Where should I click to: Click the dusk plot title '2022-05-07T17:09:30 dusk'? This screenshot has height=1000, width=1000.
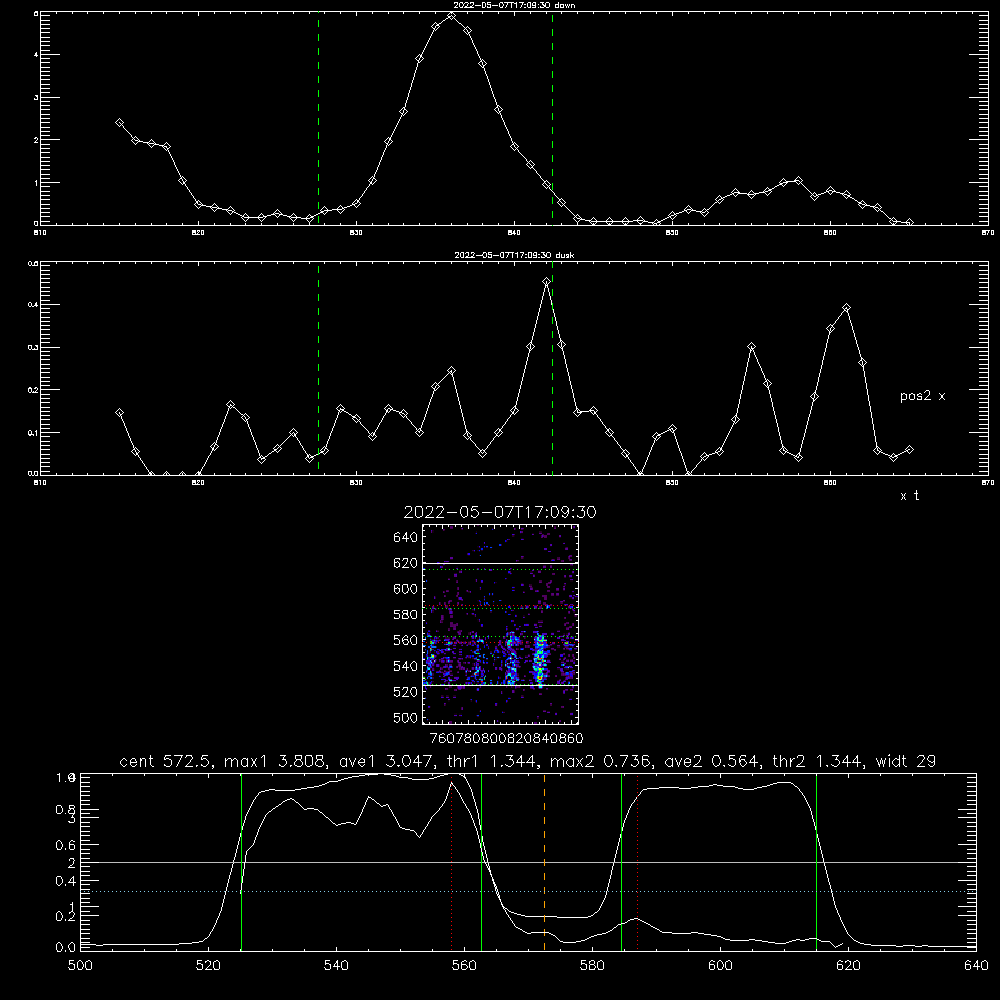coord(514,255)
